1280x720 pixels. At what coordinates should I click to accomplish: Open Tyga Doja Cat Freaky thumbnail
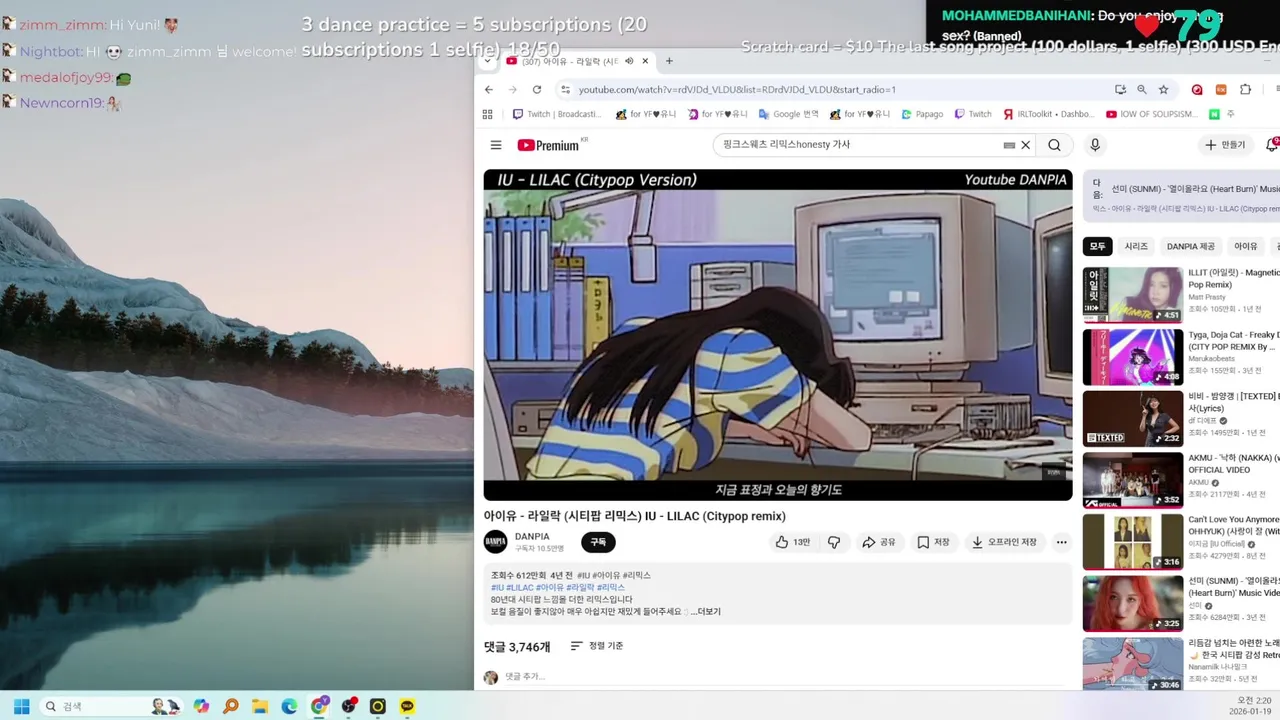click(1133, 357)
